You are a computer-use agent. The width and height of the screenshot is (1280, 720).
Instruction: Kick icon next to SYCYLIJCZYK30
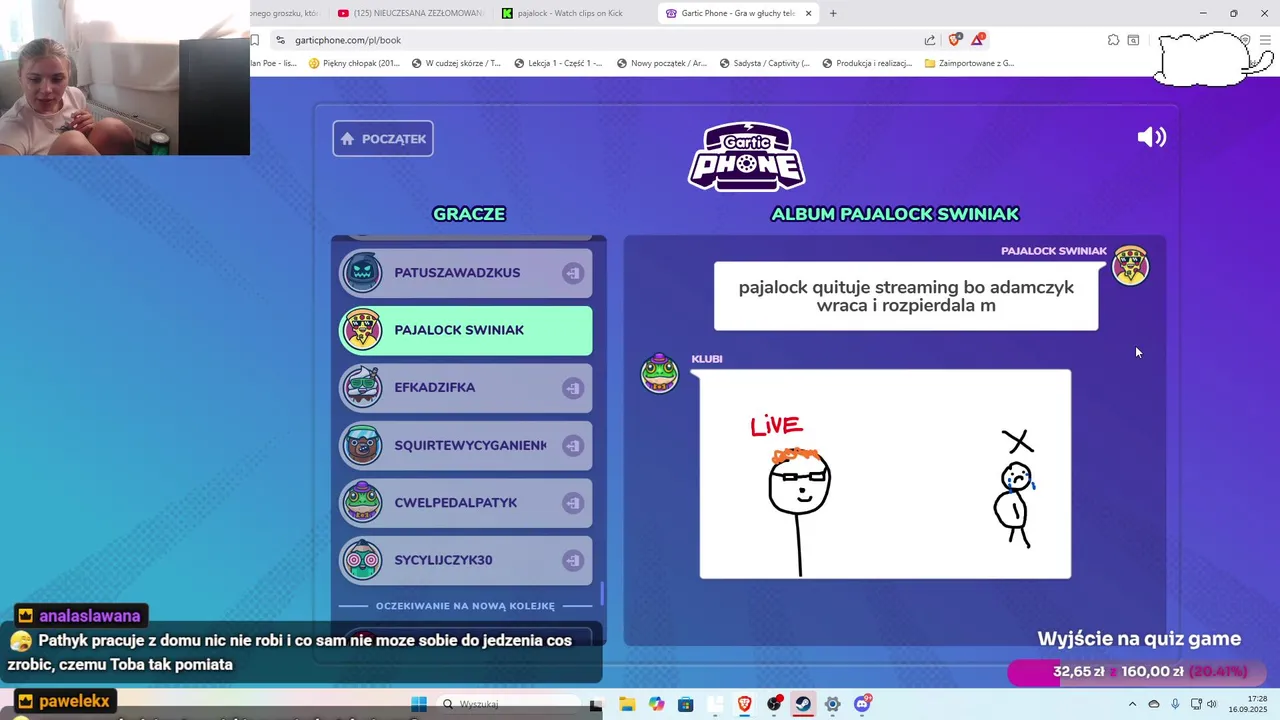pyautogui.click(x=572, y=560)
